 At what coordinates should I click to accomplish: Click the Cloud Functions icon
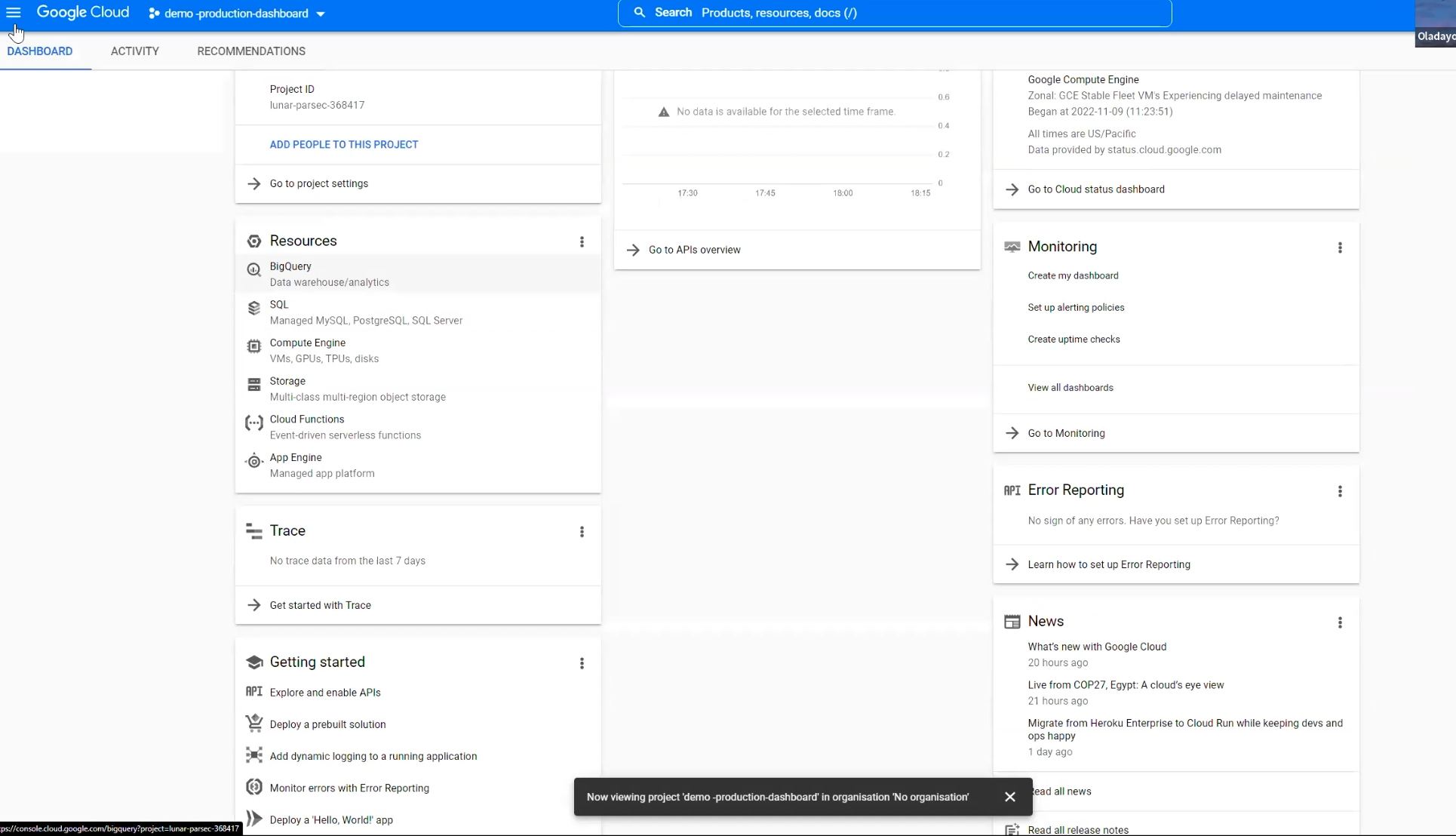pos(254,423)
